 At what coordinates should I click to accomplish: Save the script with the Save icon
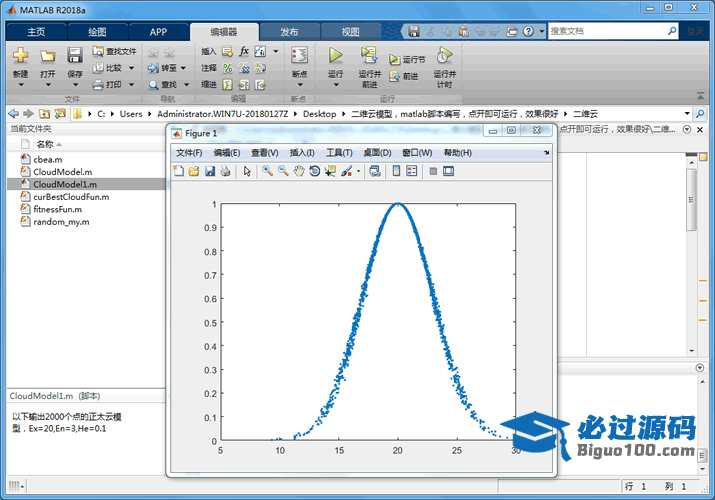point(75,56)
